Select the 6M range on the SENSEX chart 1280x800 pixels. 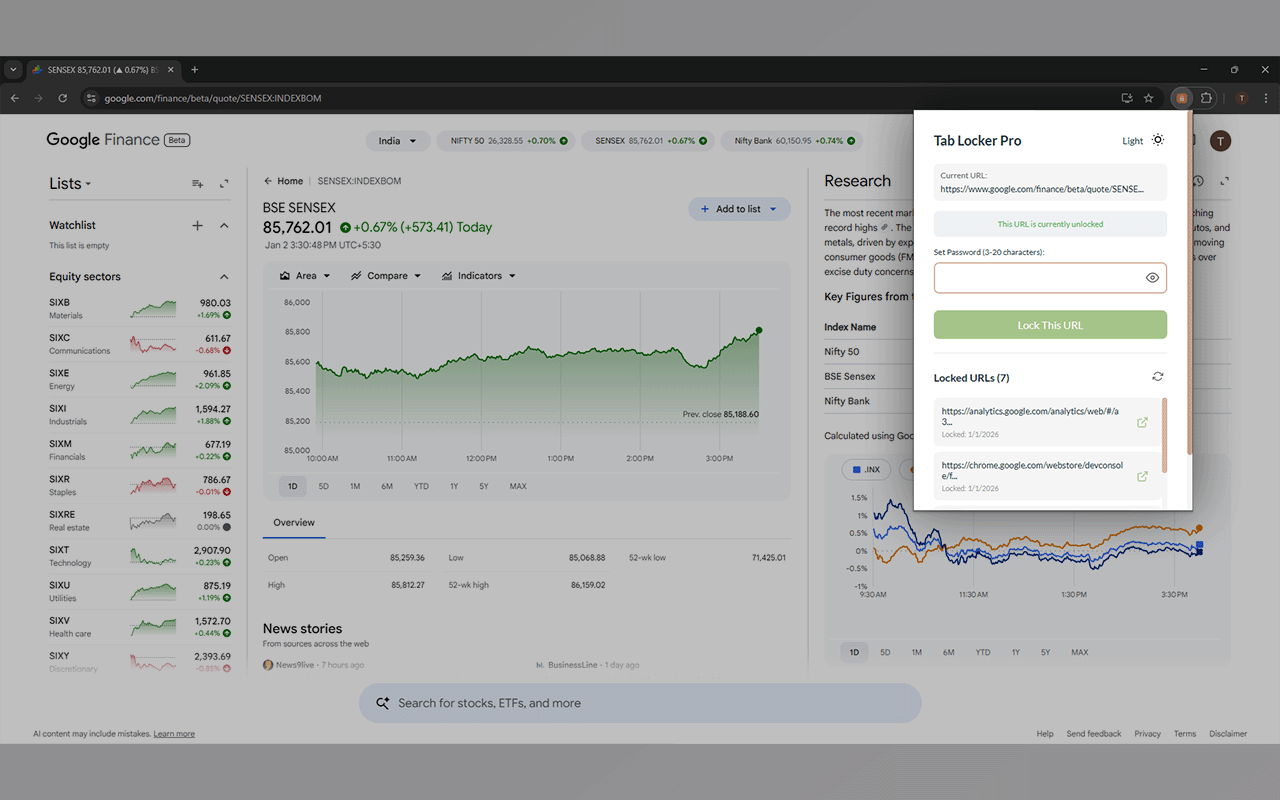pyautogui.click(x=387, y=487)
